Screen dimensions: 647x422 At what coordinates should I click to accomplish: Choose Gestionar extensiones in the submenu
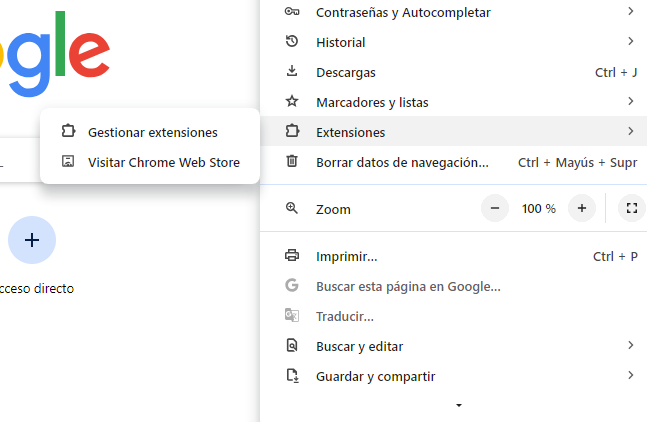[150, 132]
